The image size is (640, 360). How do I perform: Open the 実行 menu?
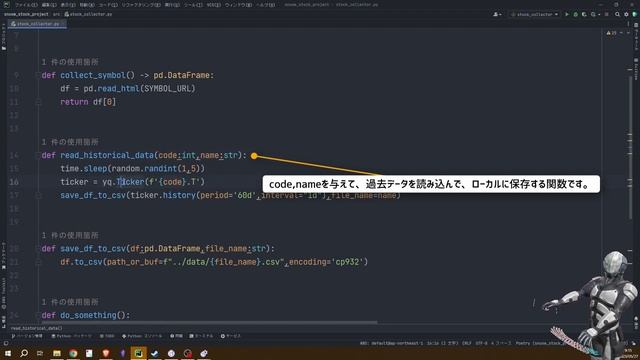click(x=172, y=5)
